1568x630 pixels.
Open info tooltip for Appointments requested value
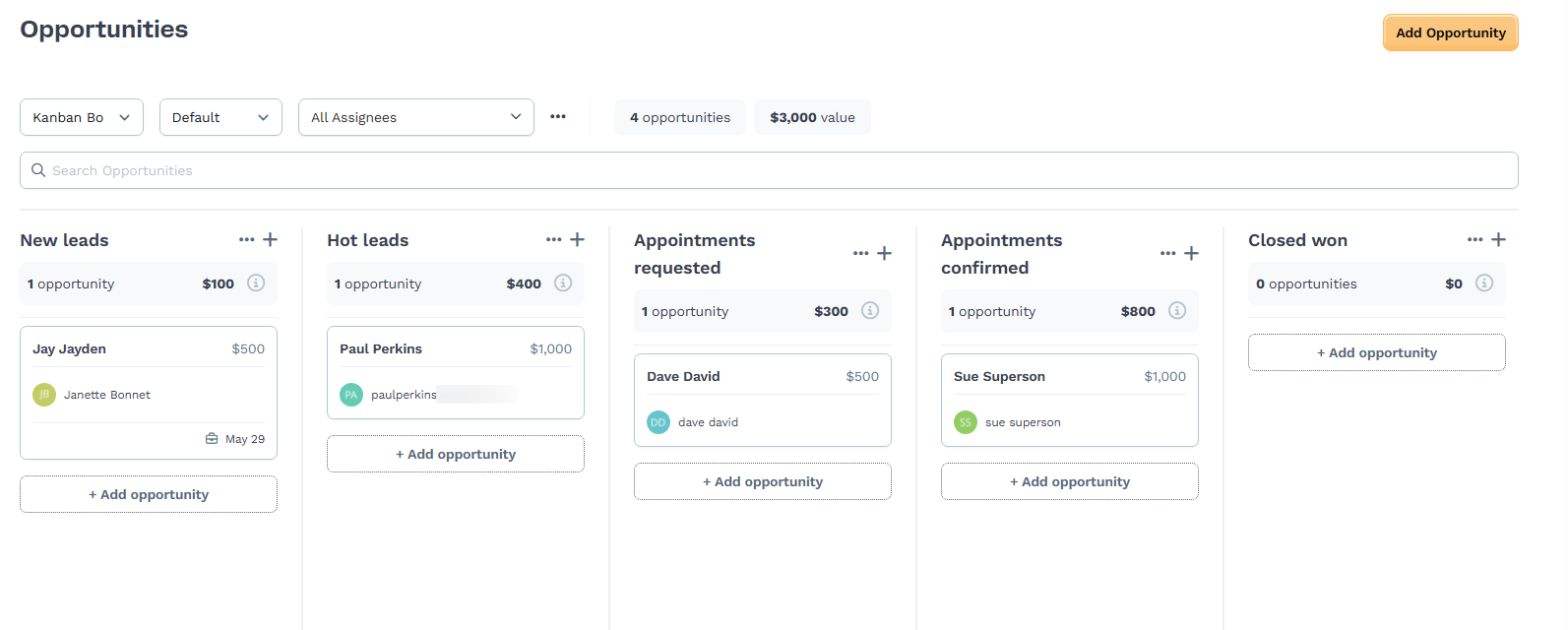point(869,310)
